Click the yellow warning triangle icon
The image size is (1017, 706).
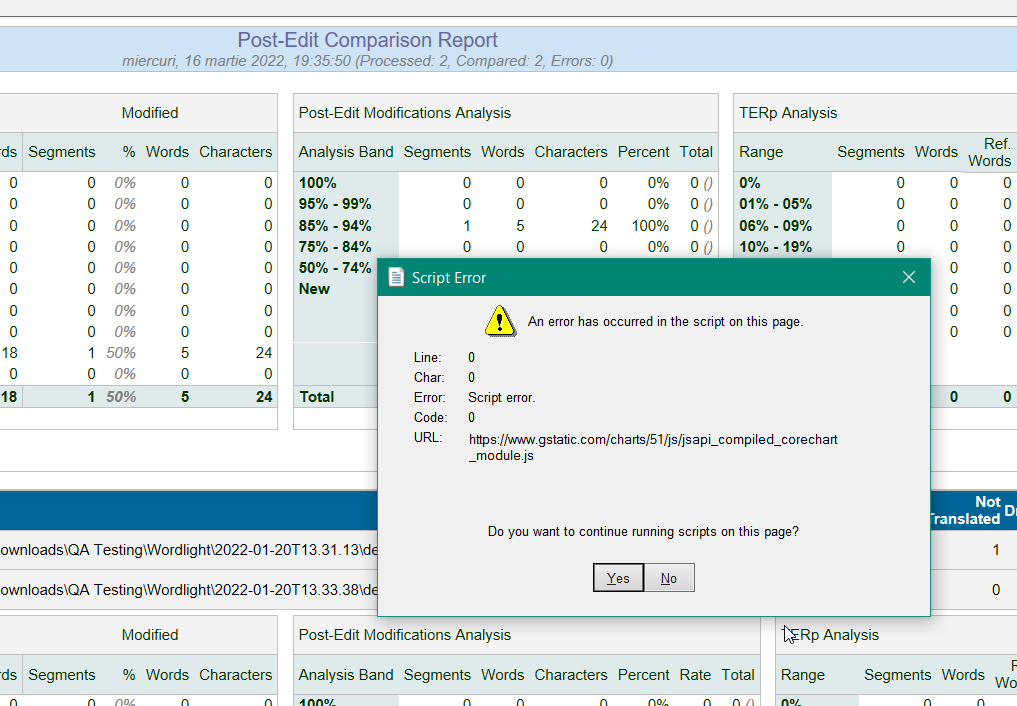499,321
